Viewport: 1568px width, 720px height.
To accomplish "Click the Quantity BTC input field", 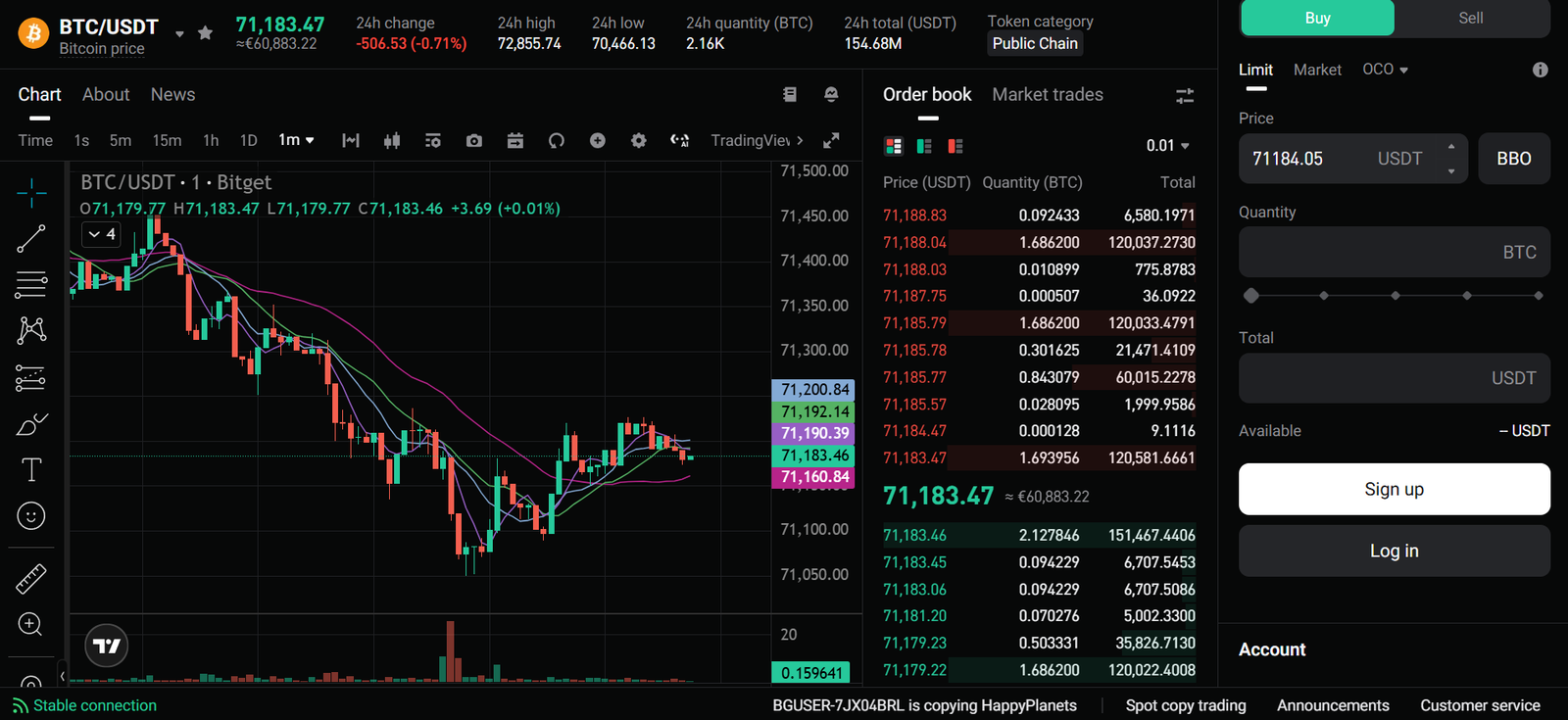I will point(1395,253).
